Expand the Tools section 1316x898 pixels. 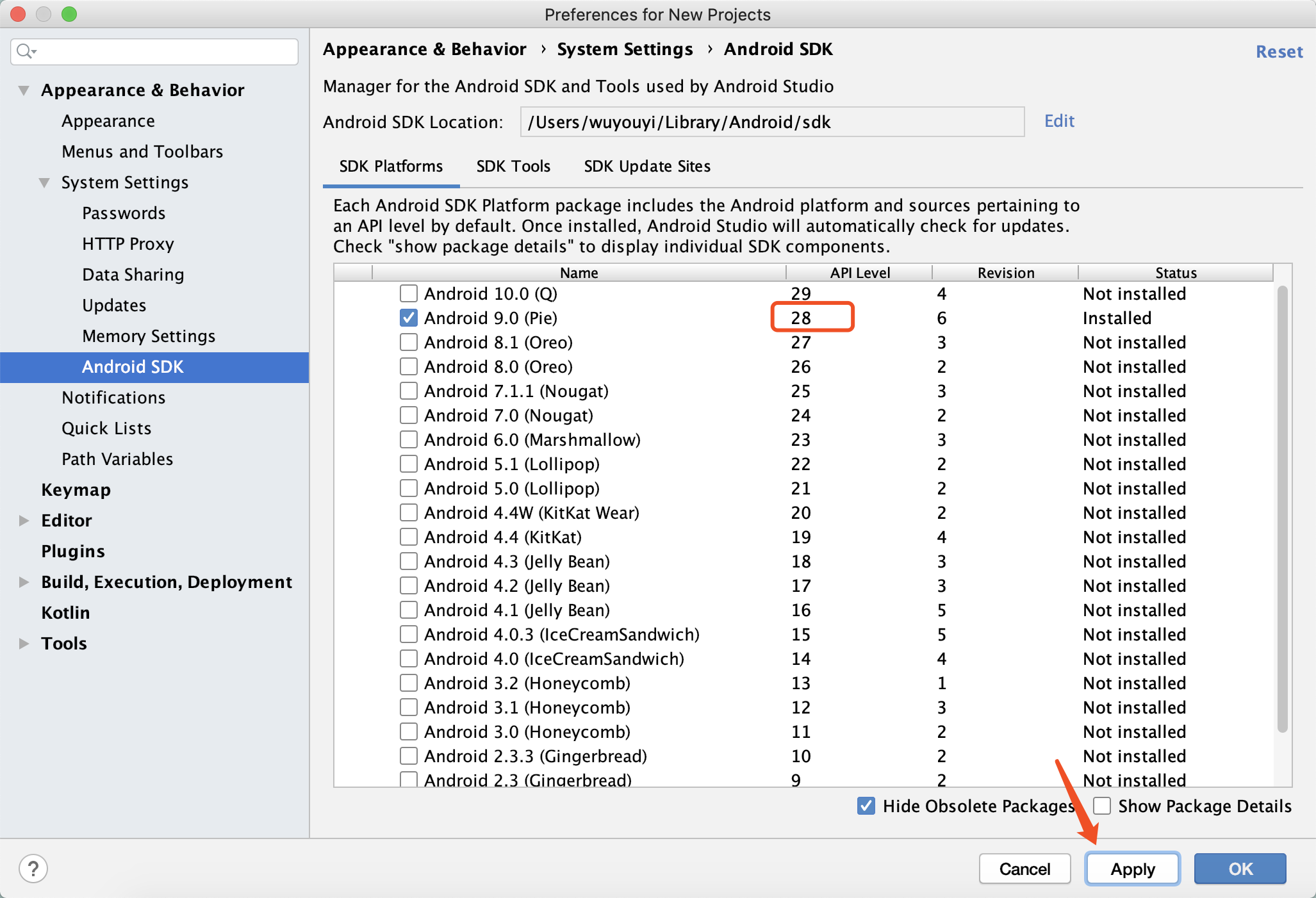point(24,643)
